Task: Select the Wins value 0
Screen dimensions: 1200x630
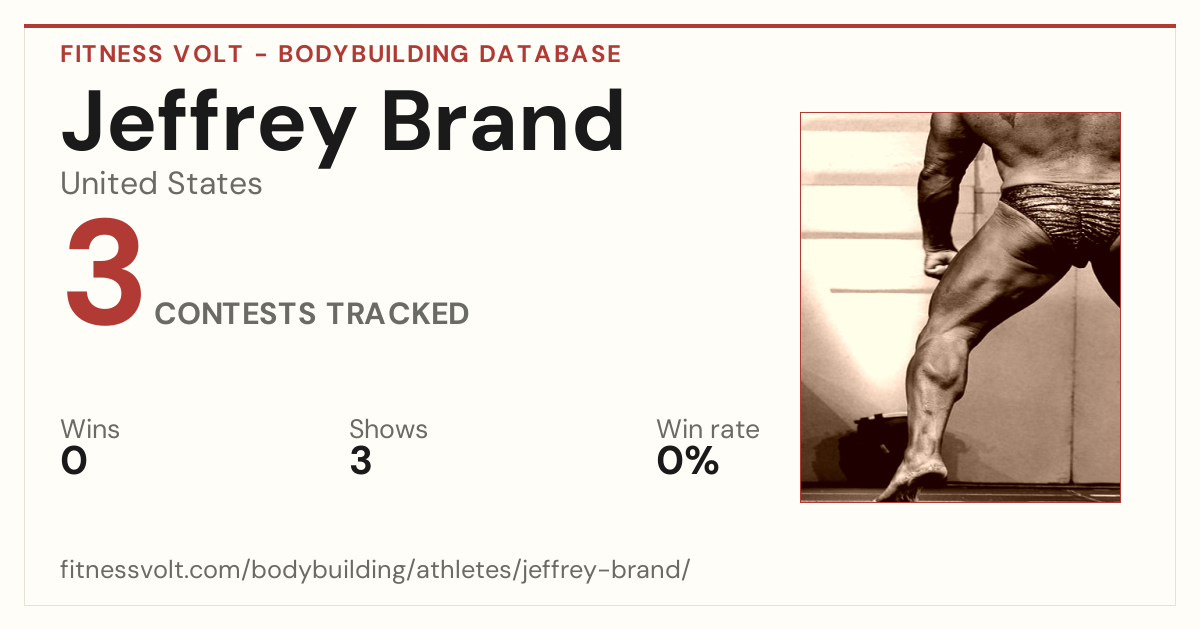Action: point(74,461)
